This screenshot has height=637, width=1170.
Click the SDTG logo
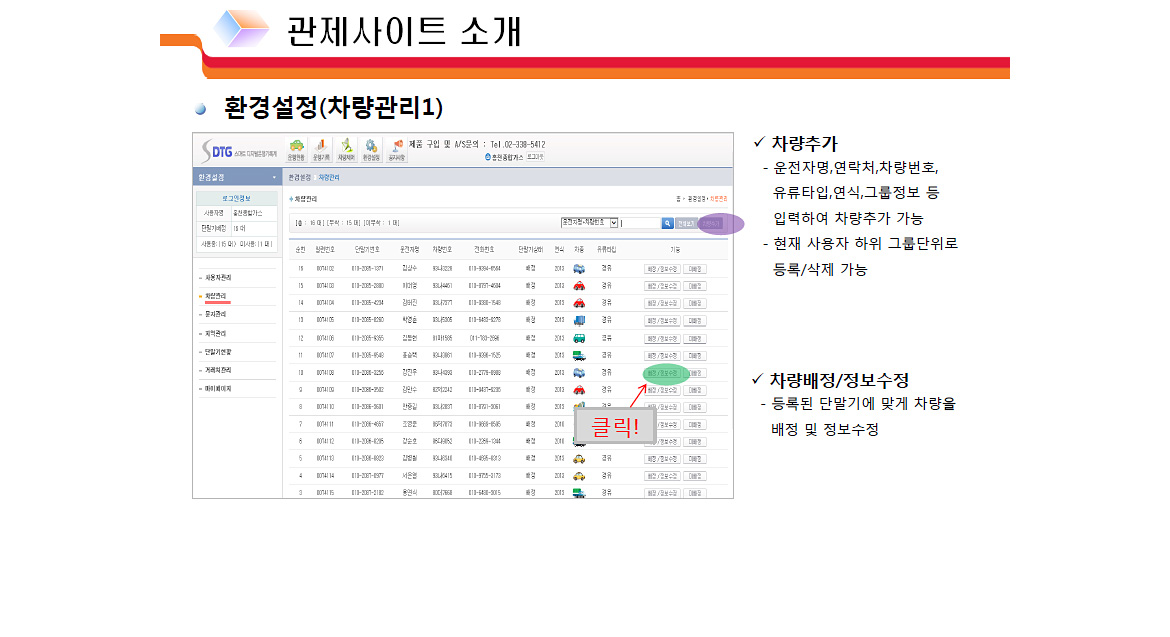pyautogui.click(x=237, y=150)
